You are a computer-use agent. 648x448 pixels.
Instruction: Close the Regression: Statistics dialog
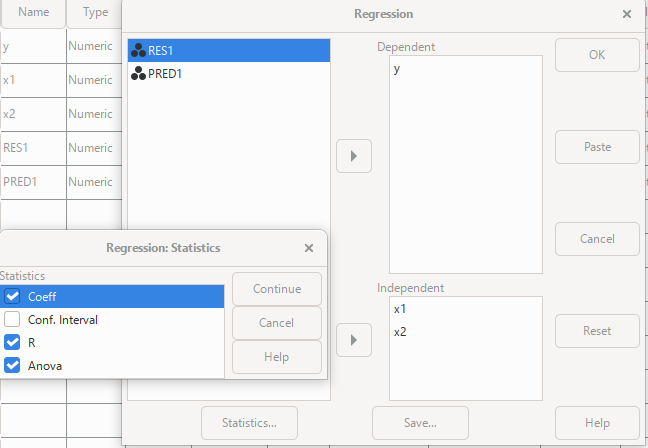[x=309, y=248]
